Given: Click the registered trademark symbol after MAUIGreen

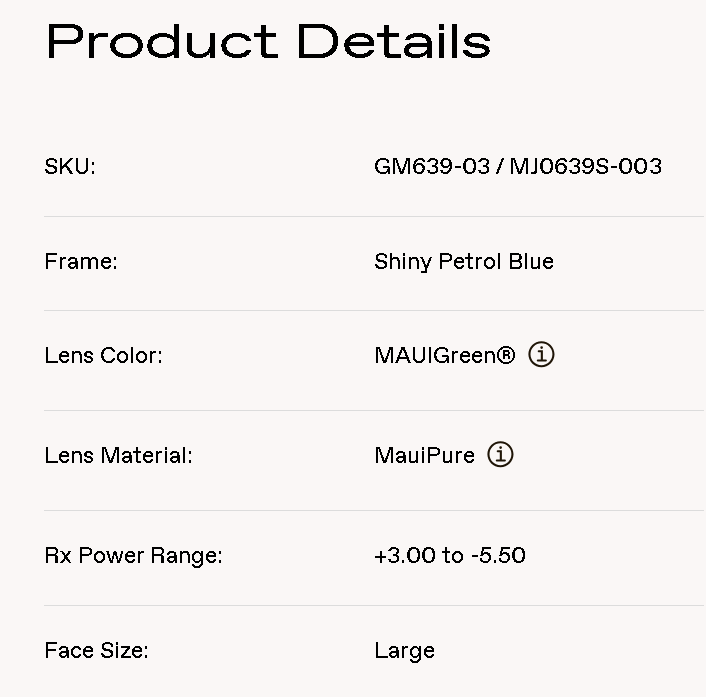Looking at the screenshot, I should [x=506, y=355].
